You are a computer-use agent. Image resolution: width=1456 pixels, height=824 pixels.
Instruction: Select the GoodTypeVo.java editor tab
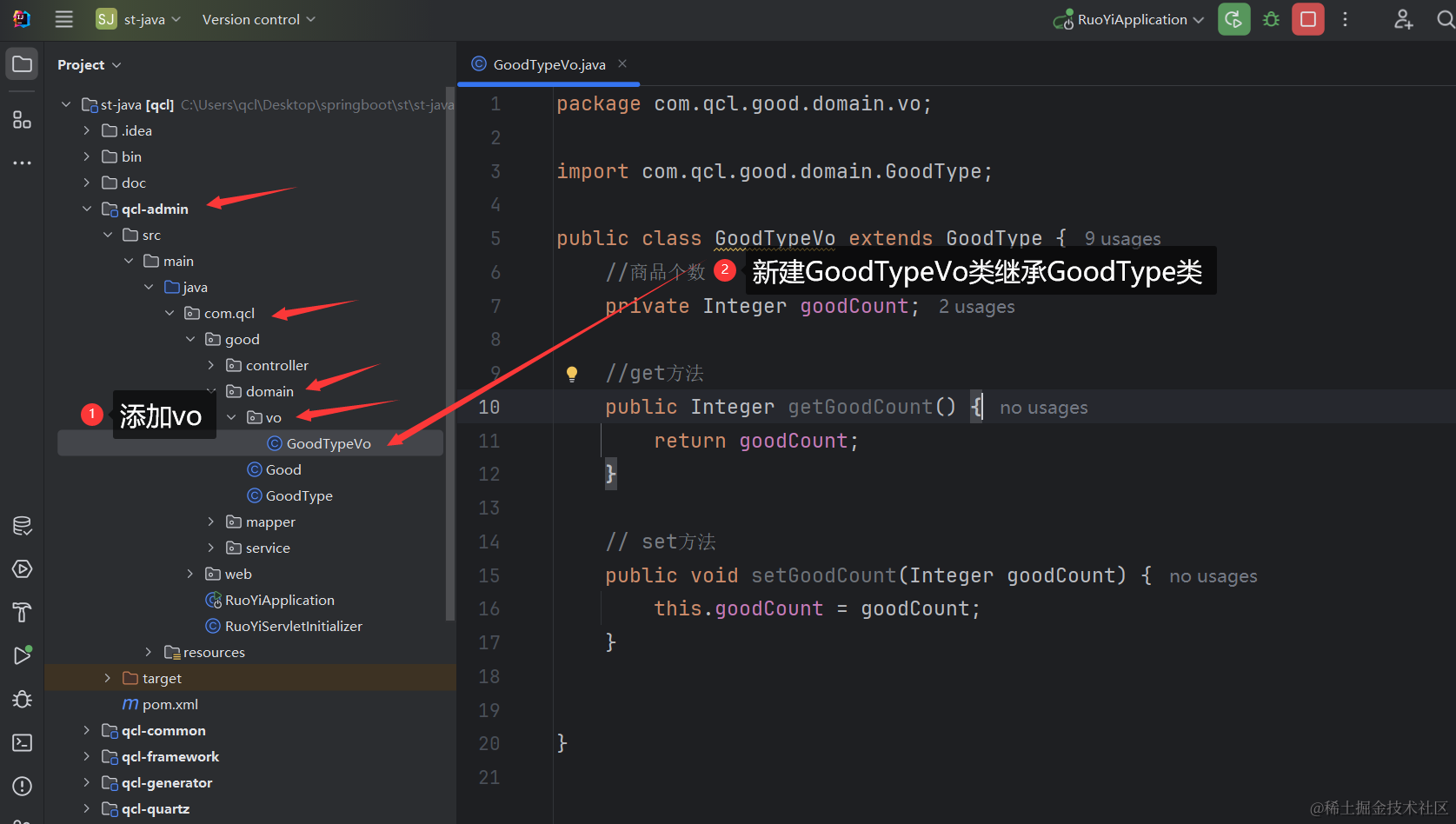click(x=548, y=64)
